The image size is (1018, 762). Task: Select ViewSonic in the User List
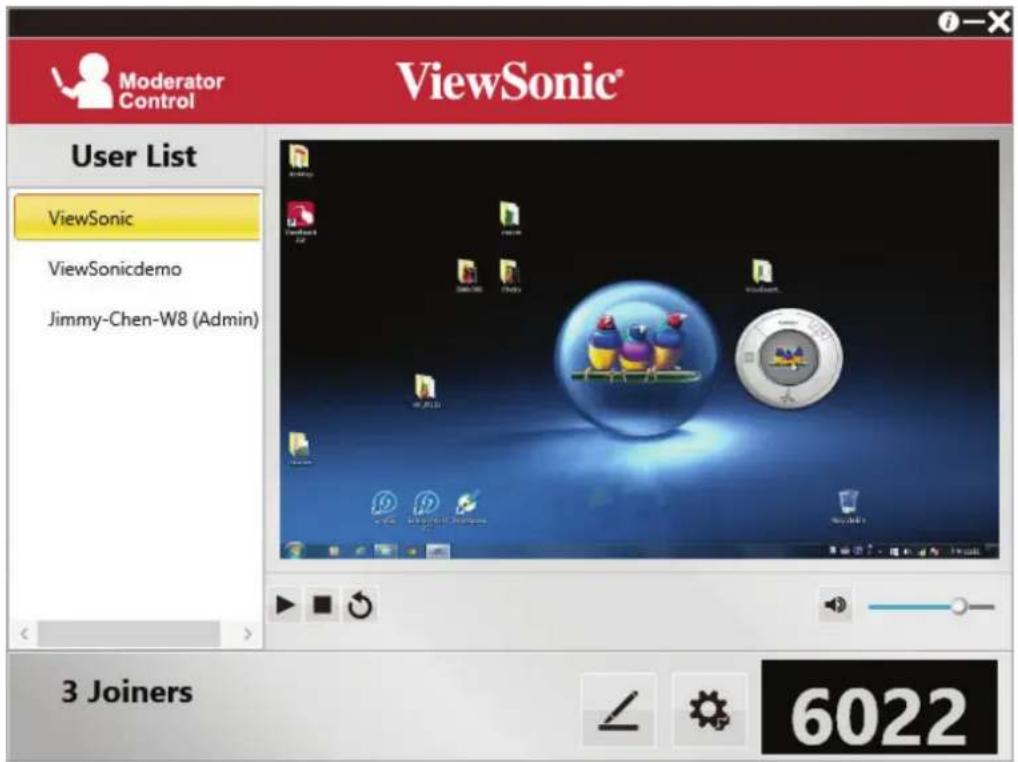[x=137, y=217]
